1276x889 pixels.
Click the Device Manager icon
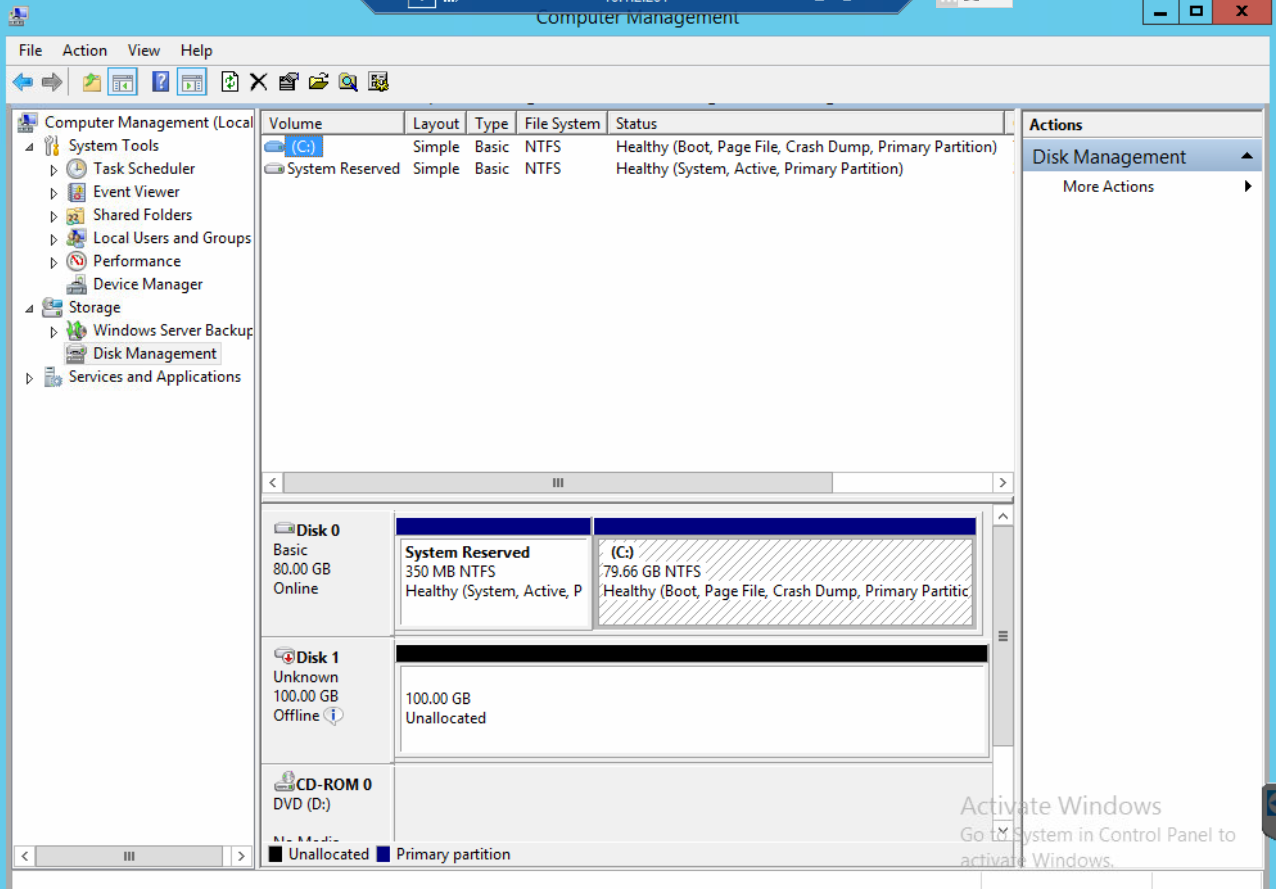tap(76, 284)
